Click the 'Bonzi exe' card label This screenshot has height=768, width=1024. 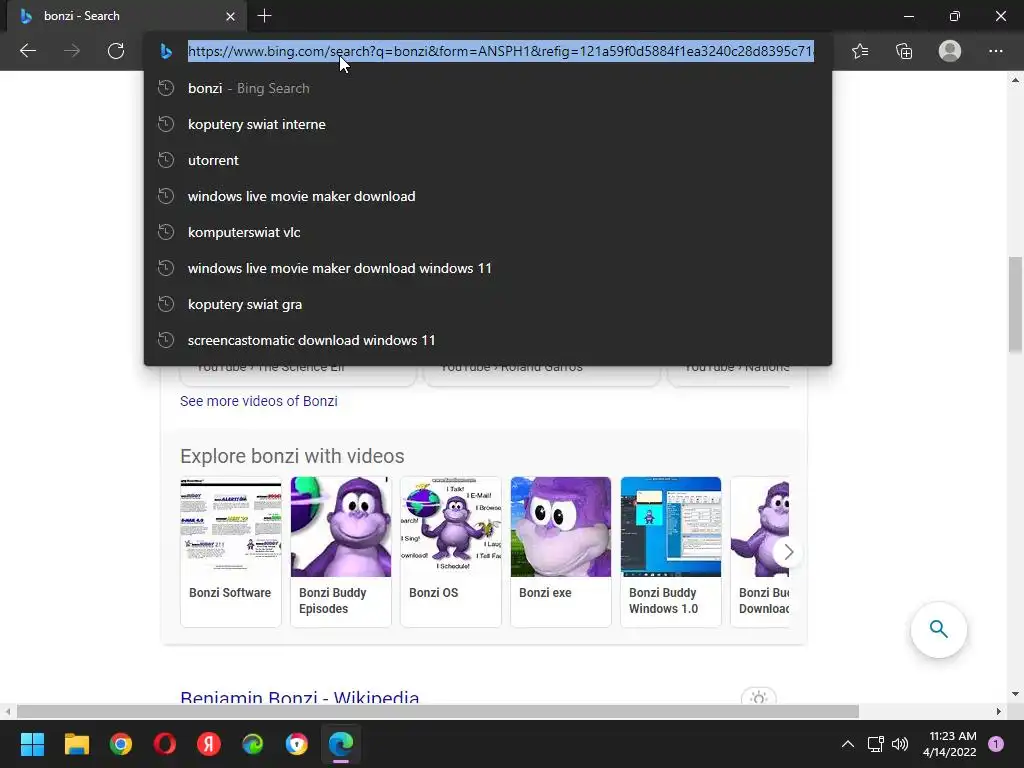point(545,593)
